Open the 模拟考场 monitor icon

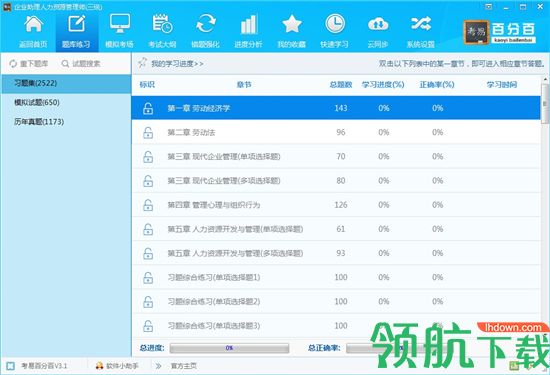tap(120, 24)
